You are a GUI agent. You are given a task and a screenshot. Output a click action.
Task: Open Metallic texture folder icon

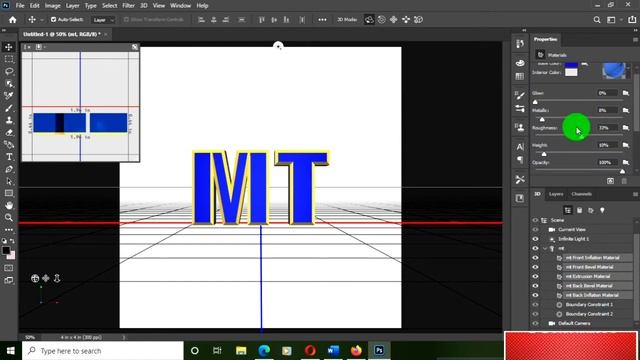click(626, 110)
